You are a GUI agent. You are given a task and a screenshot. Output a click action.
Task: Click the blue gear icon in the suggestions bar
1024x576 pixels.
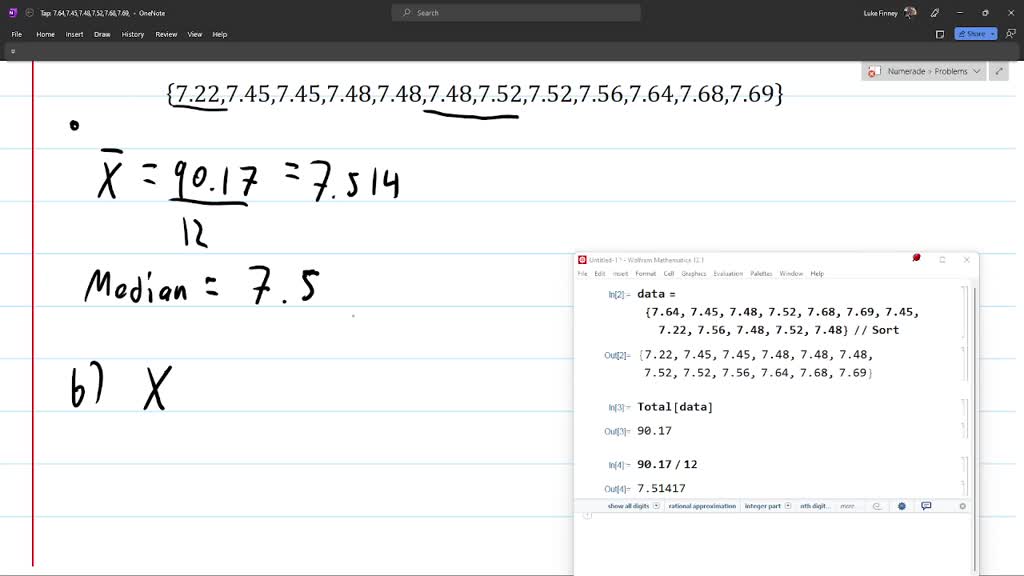(901, 506)
